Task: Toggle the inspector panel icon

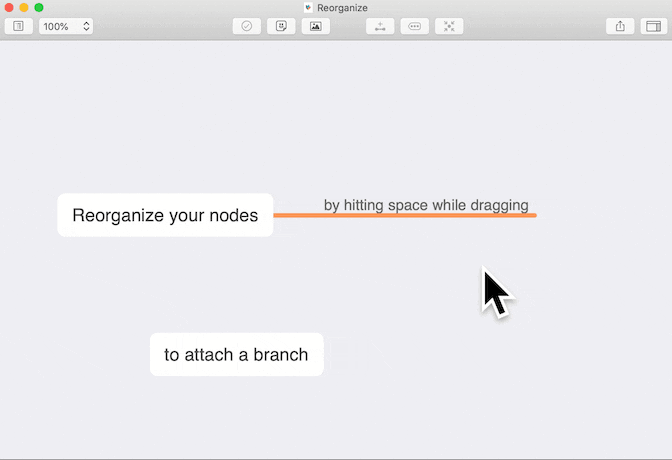Action: [654, 26]
